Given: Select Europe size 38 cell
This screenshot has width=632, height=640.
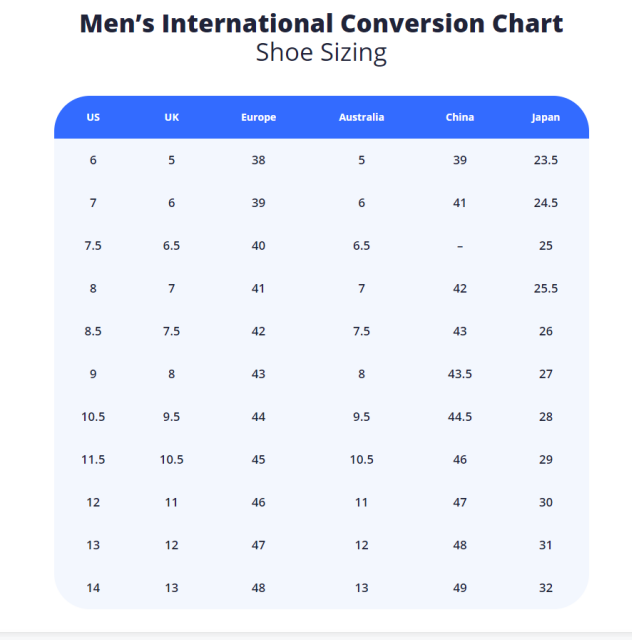Looking at the screenshot, I should tap(258, 160).
